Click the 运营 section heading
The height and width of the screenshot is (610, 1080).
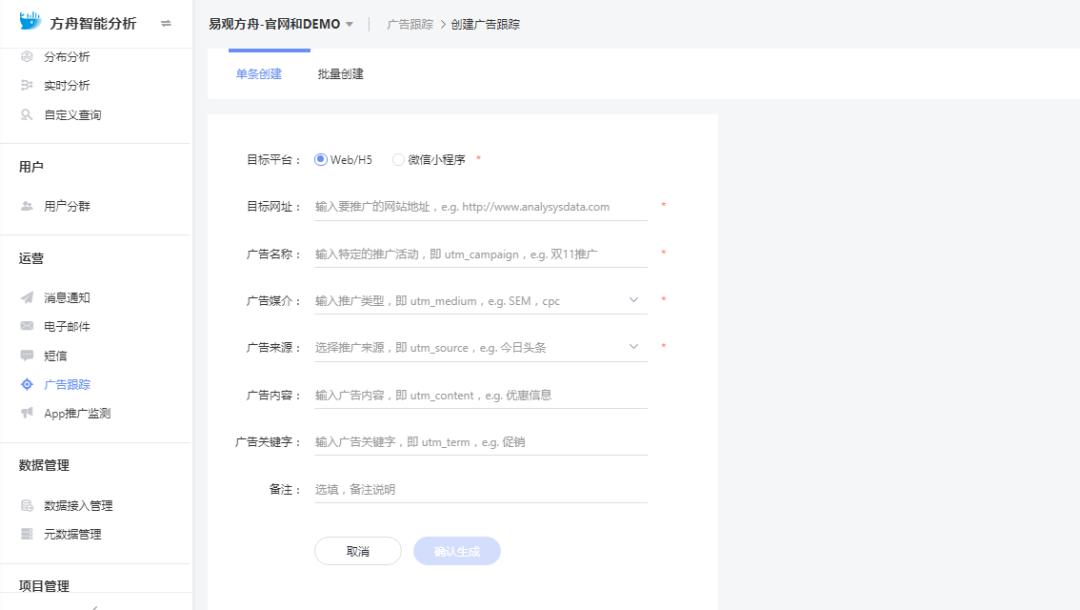(31, 258)
